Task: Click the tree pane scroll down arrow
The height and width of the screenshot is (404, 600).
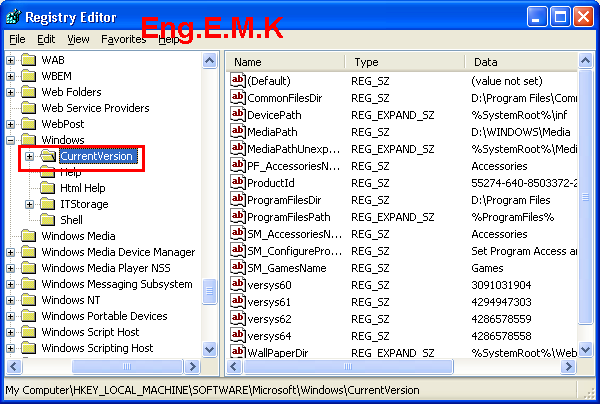Action: 210,349
